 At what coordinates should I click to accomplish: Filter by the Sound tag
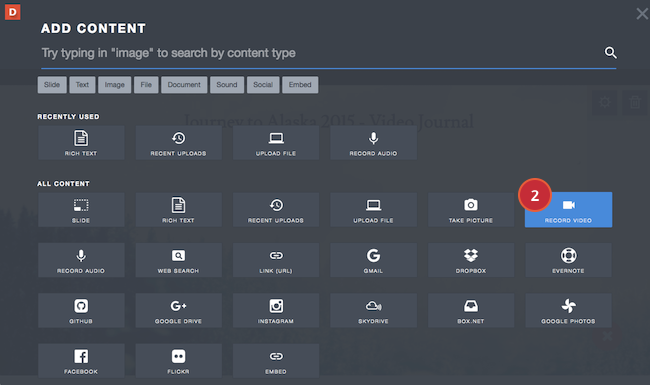coord(227,85)
